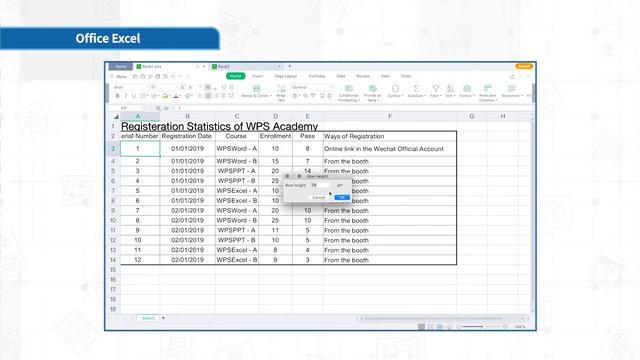
Task: Click the new tab plus button
Action: 290,67
